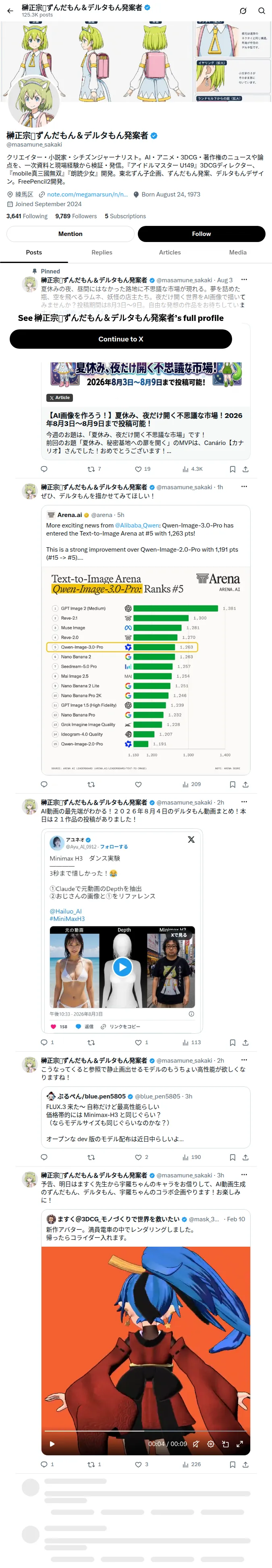This screenshot has height=1568, width=272.
Task: Open more options menu on Arena quote post
Action: coord(244,486)
